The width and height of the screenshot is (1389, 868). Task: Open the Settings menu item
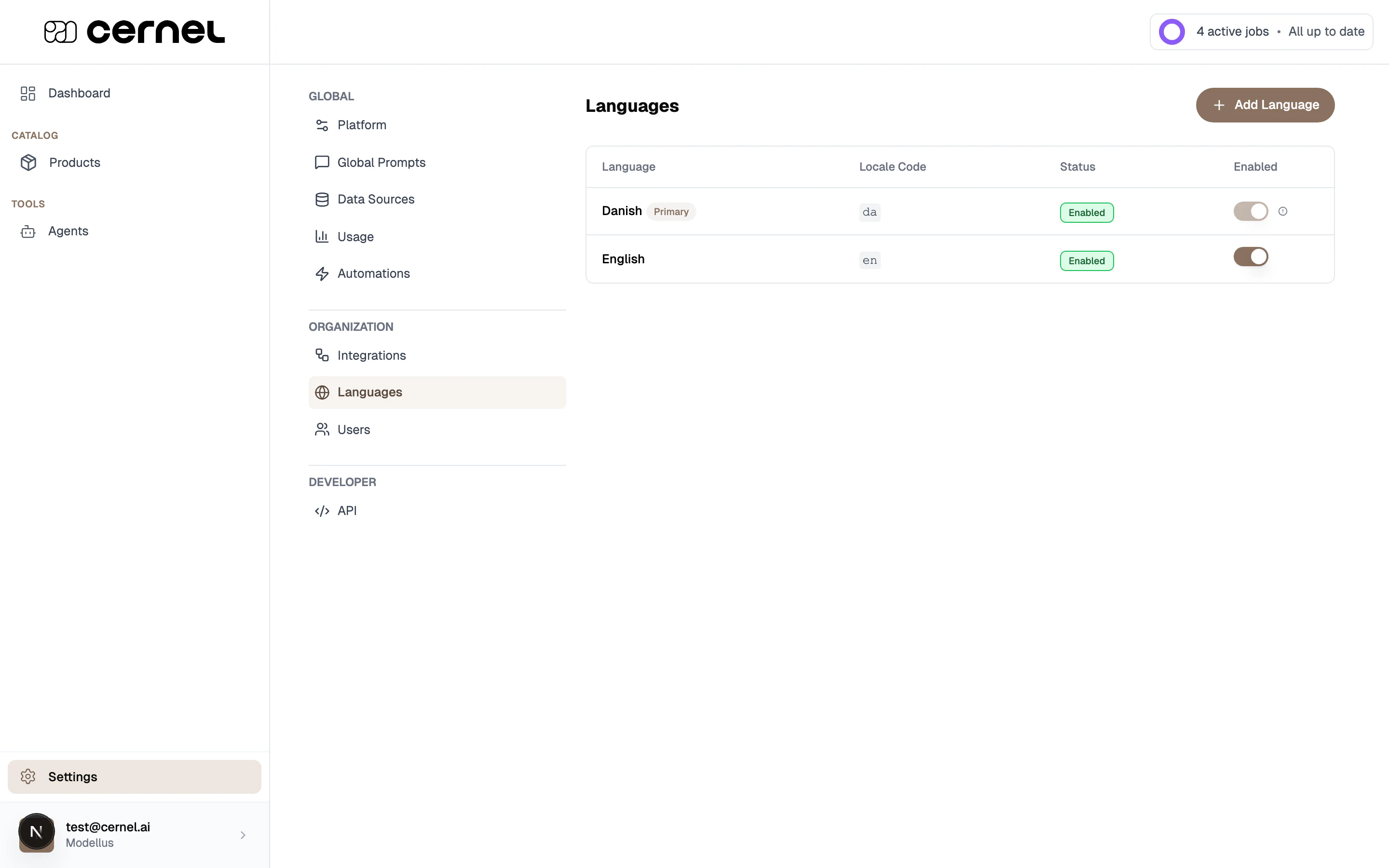click(72, 777)
